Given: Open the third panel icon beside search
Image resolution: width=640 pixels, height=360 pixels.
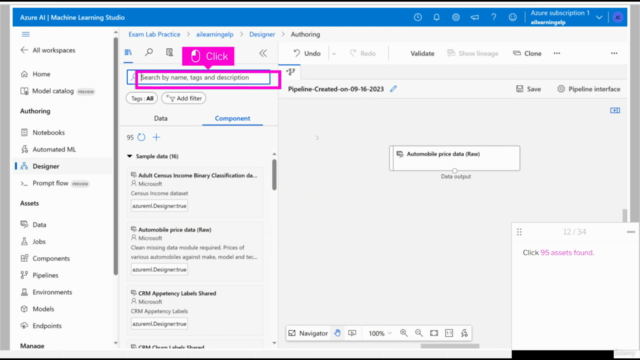Looking at the screenshot, I should tap(169, 52).
